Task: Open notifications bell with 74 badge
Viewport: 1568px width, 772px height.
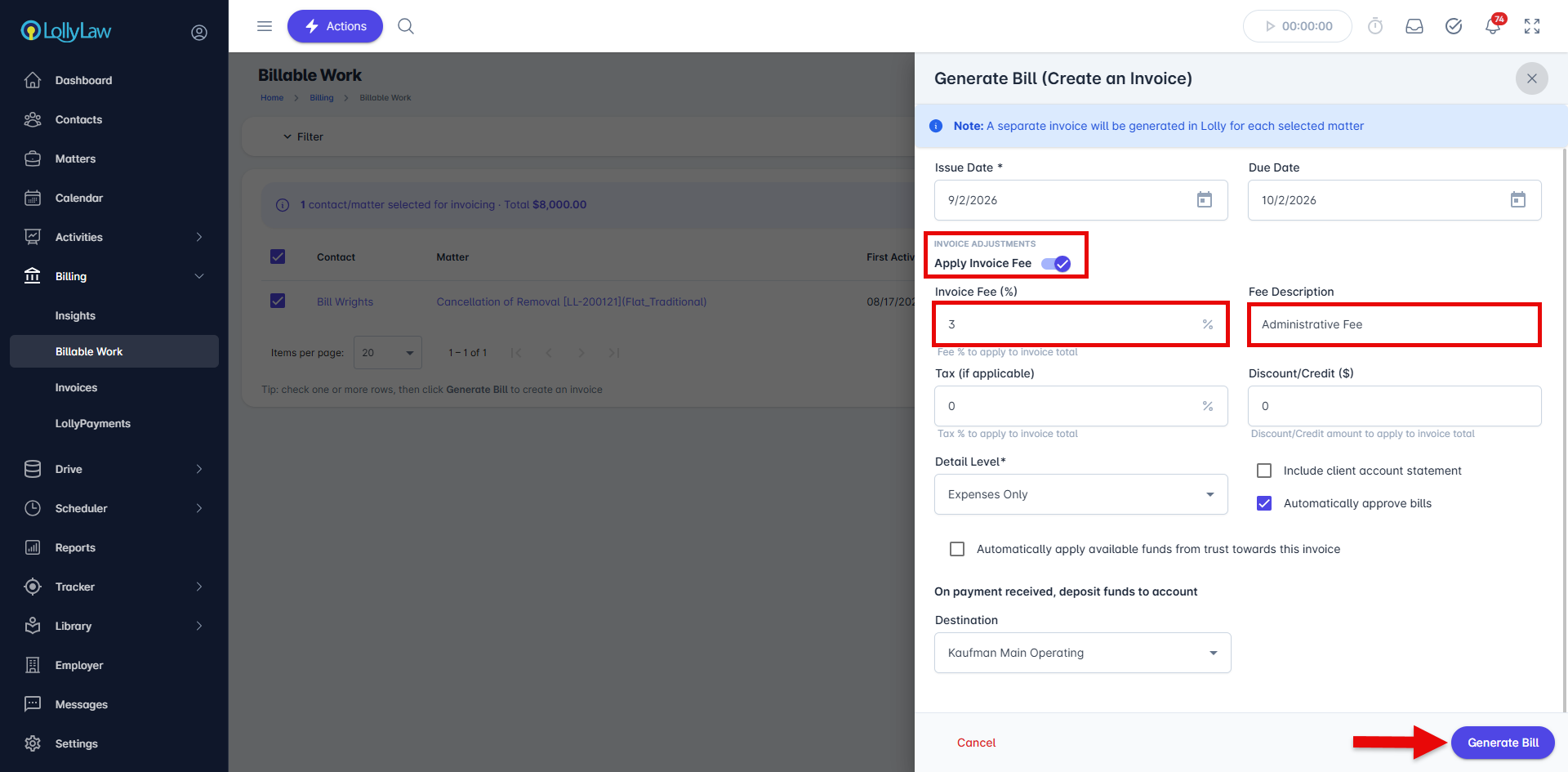Action: [1493, 25]
